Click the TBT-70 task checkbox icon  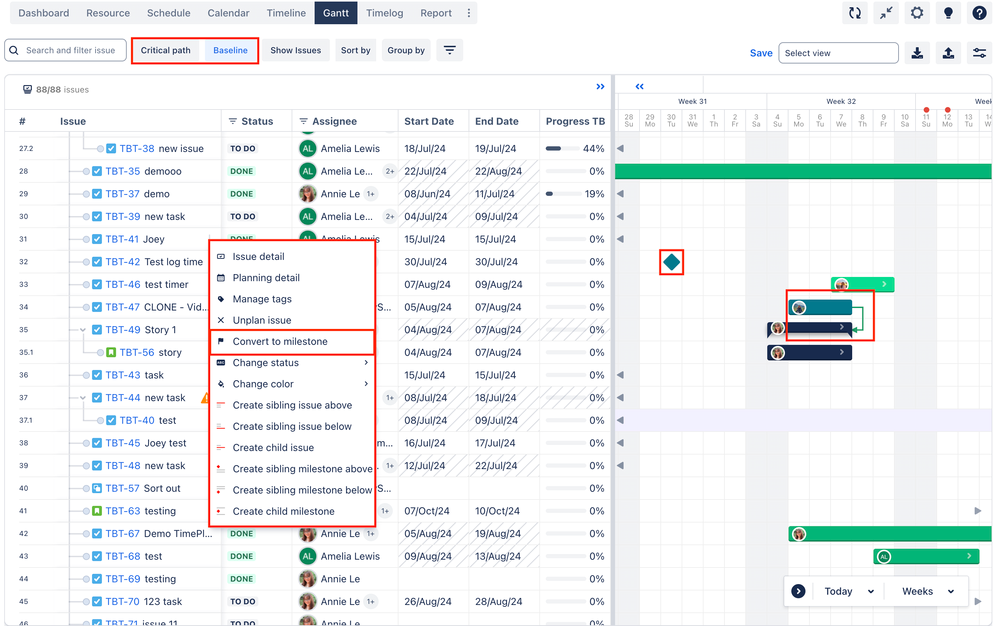point(97,601)
